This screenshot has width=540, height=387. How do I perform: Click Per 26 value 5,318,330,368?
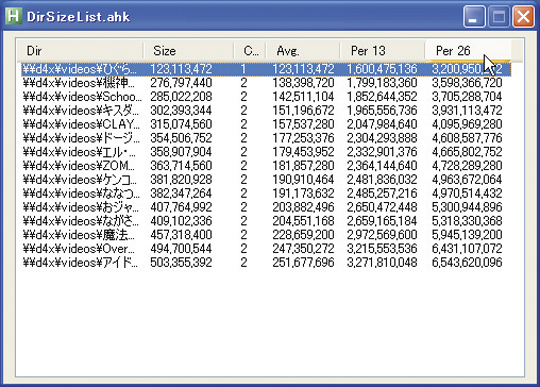467,221
